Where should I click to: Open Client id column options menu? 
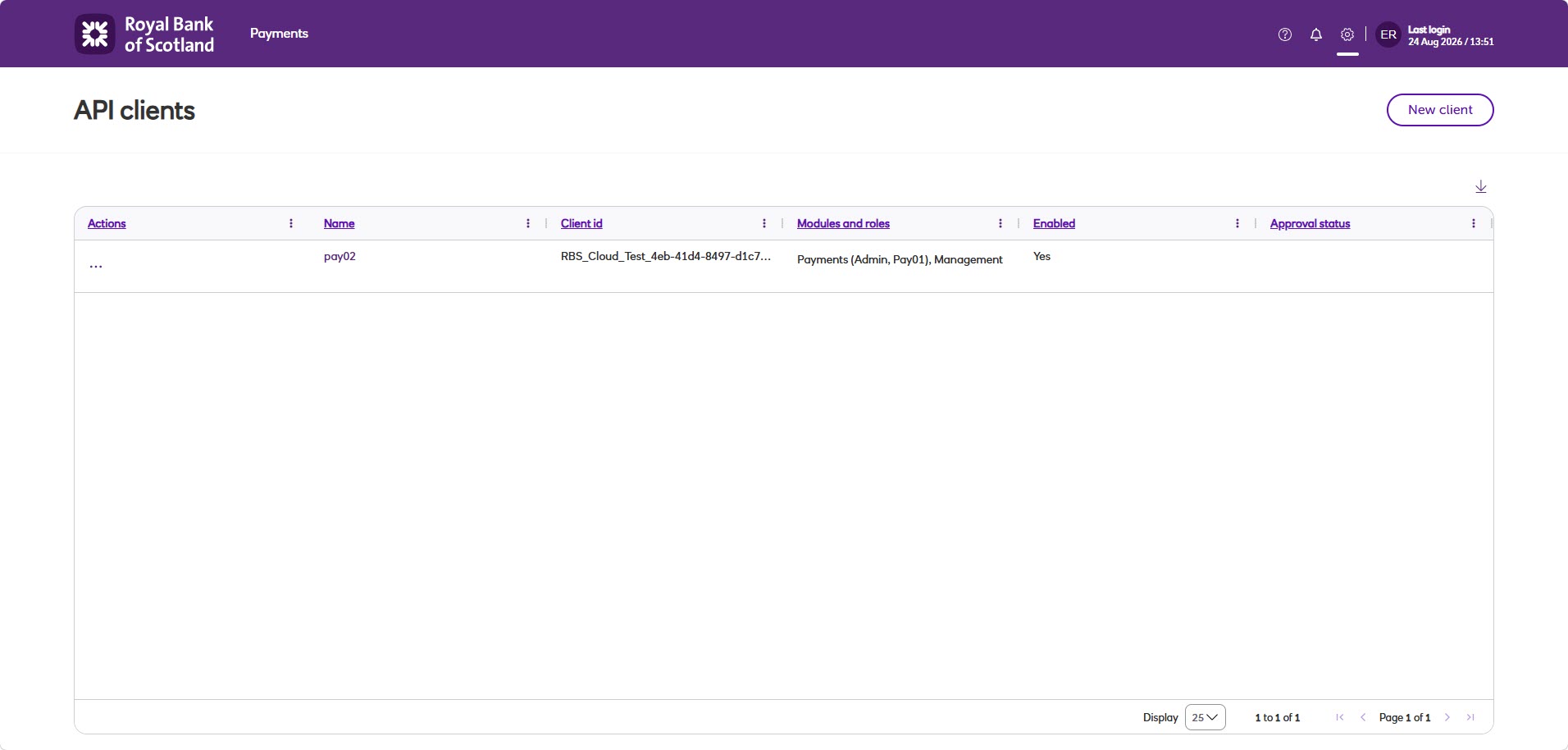[764, 223]
